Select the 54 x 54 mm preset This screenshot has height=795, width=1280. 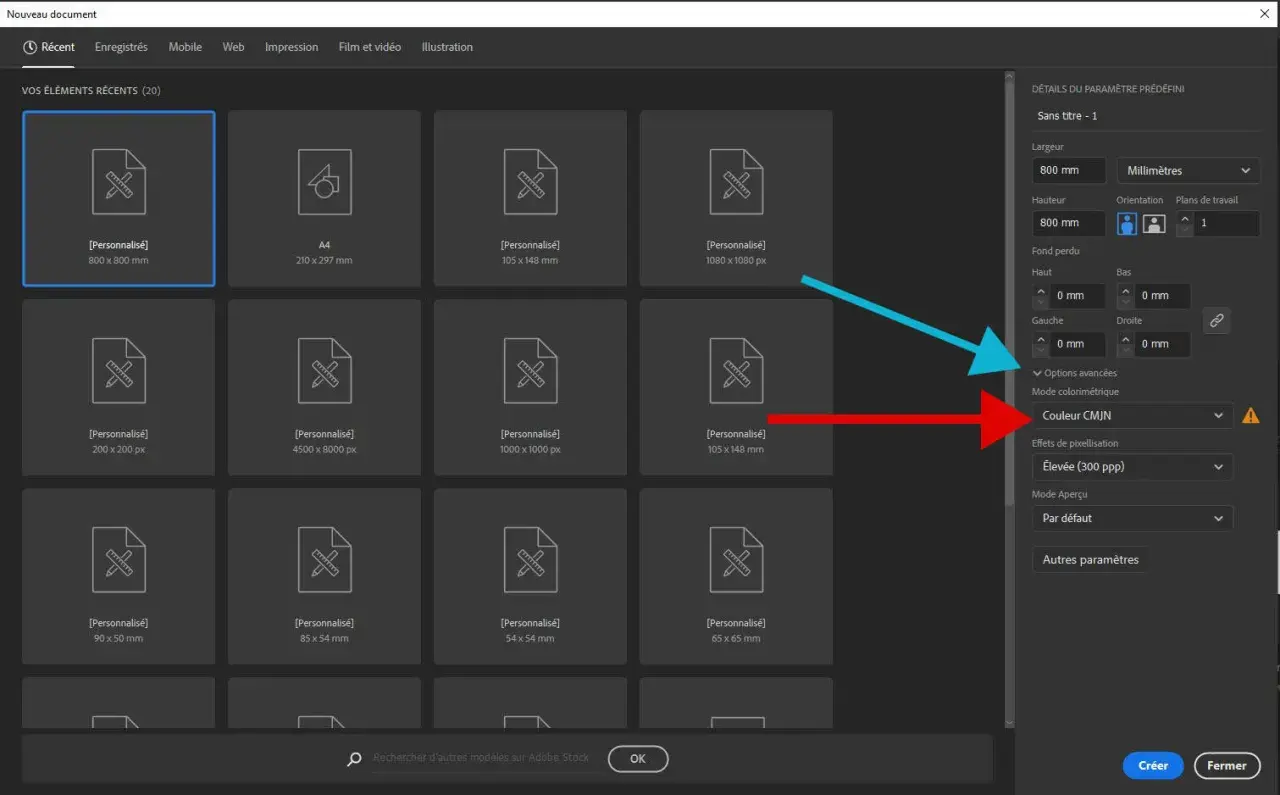pyautogui.click(x=530, y=576)
